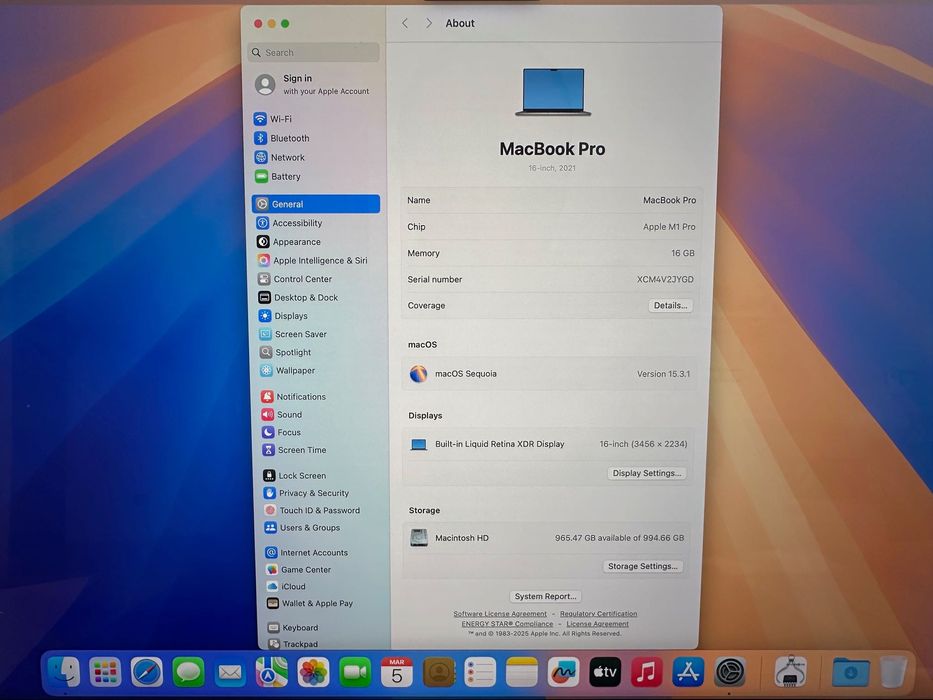Image resolution: width=933 pixels, height=700 pixels.
Task: Go forward with the right chevron
Action: pos(428,23)
